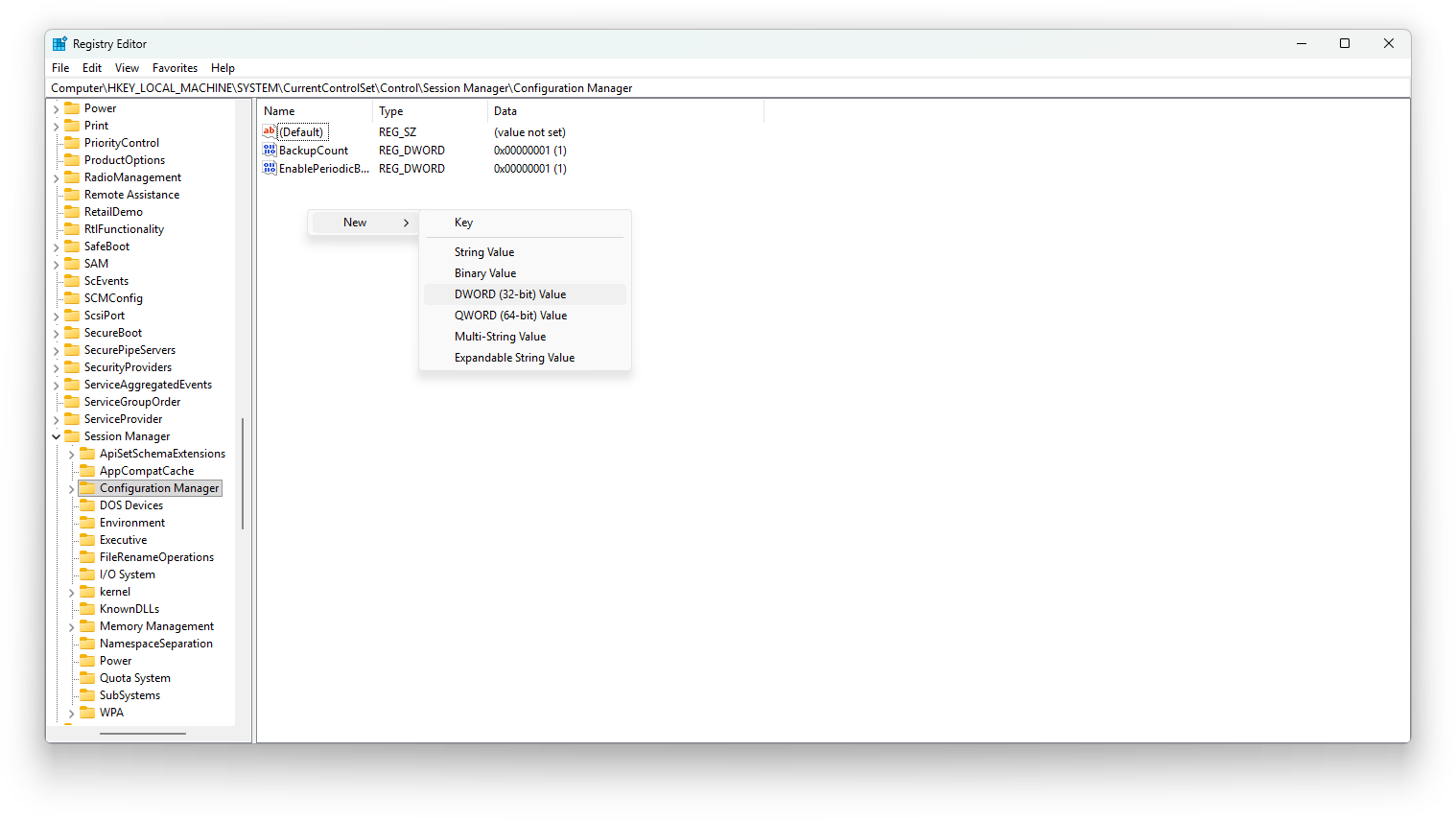Click the Type column header
Image resolution: width=1456 pixels, height=821 pixels.
[430, 111]
